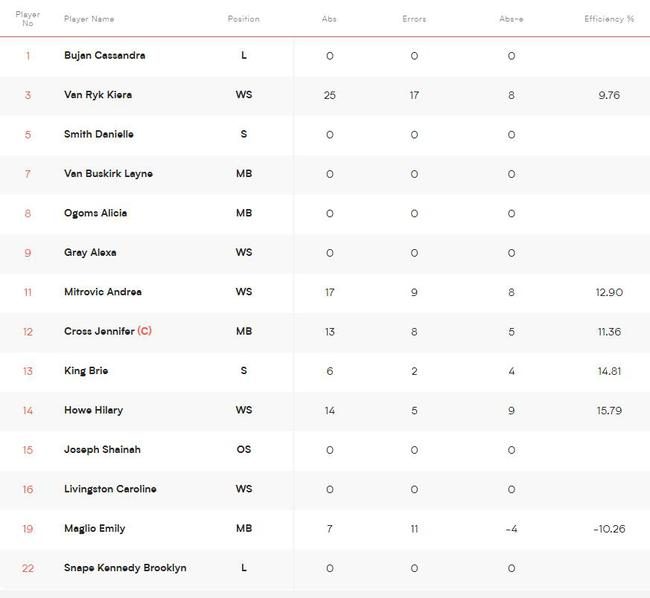Screen dimensions: 650x598
Task: Sort by the Abs column header
Action: coord(329,19)
